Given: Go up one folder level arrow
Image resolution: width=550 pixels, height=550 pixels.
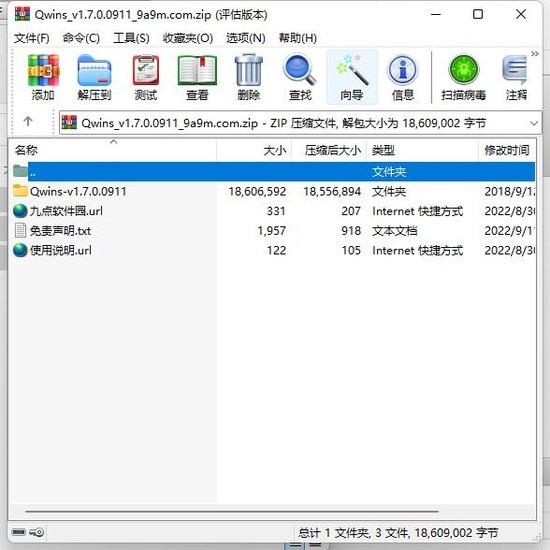Looking at the screenshot, I should (28, 121).
